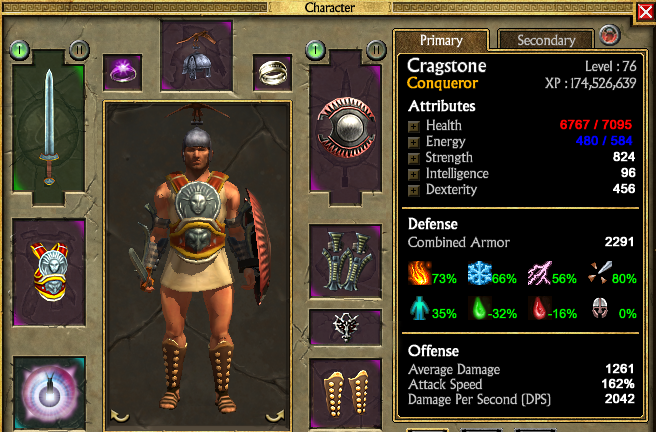Image resolution: width=656 pixels, height=432 pixels.
Task: Switch to right-side weapon set II
Action: pyautogui.click(x=376, y=50)
